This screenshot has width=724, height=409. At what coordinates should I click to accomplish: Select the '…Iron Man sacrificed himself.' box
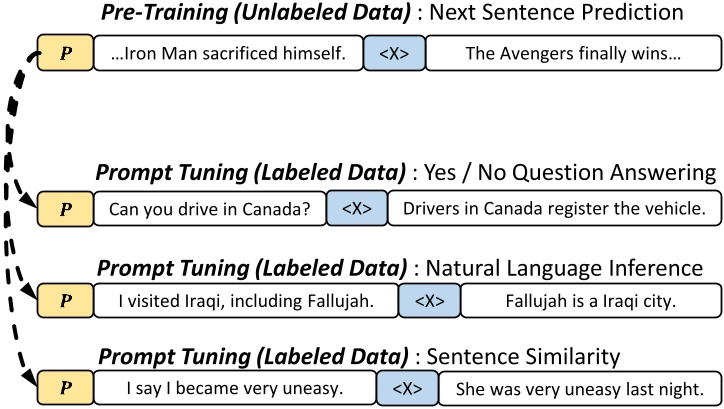point(227,54)
